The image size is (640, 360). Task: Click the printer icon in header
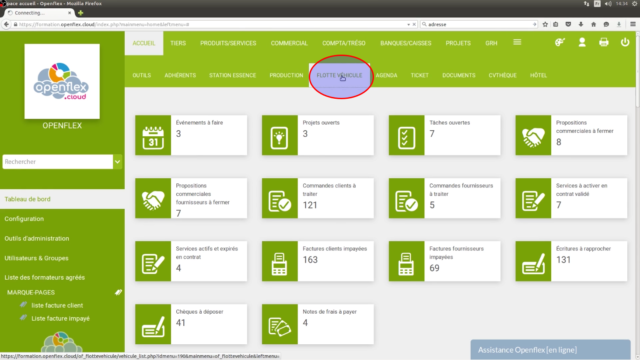click(604, 42)
